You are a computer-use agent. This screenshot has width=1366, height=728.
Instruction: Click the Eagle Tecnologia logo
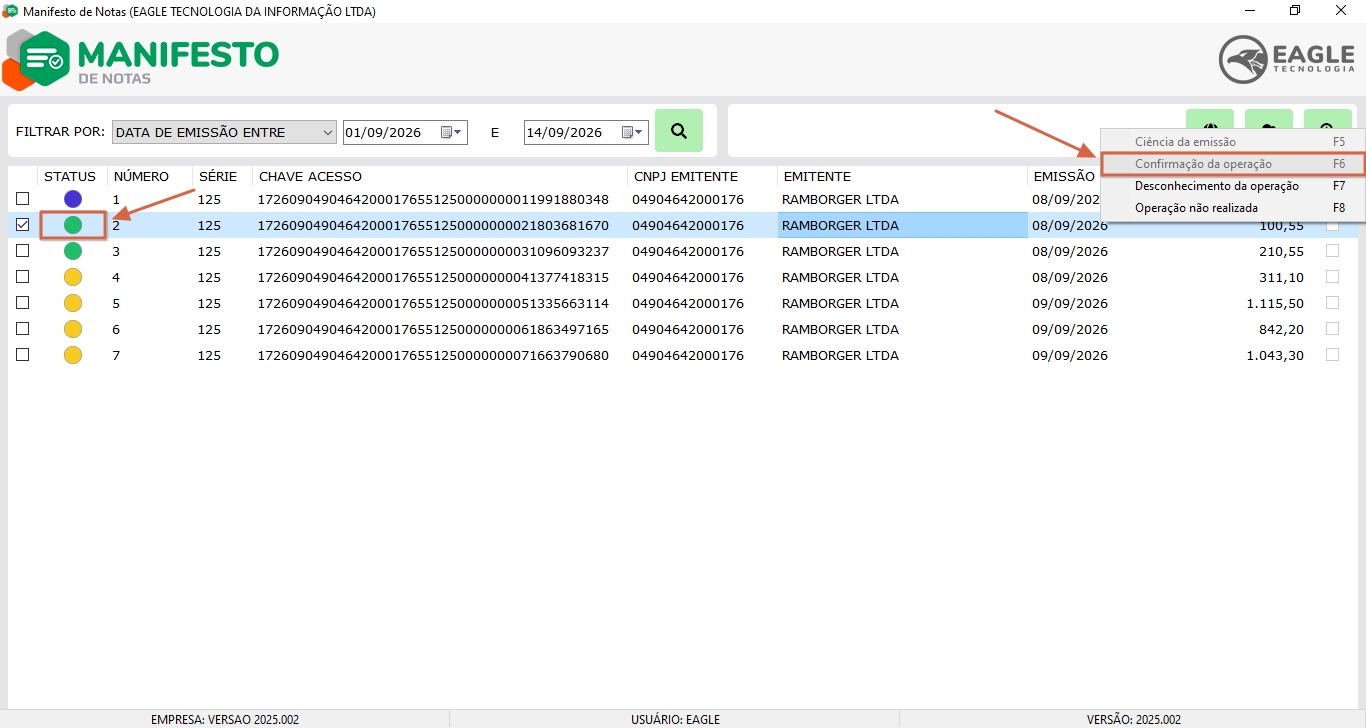[x=1286, y=59]
